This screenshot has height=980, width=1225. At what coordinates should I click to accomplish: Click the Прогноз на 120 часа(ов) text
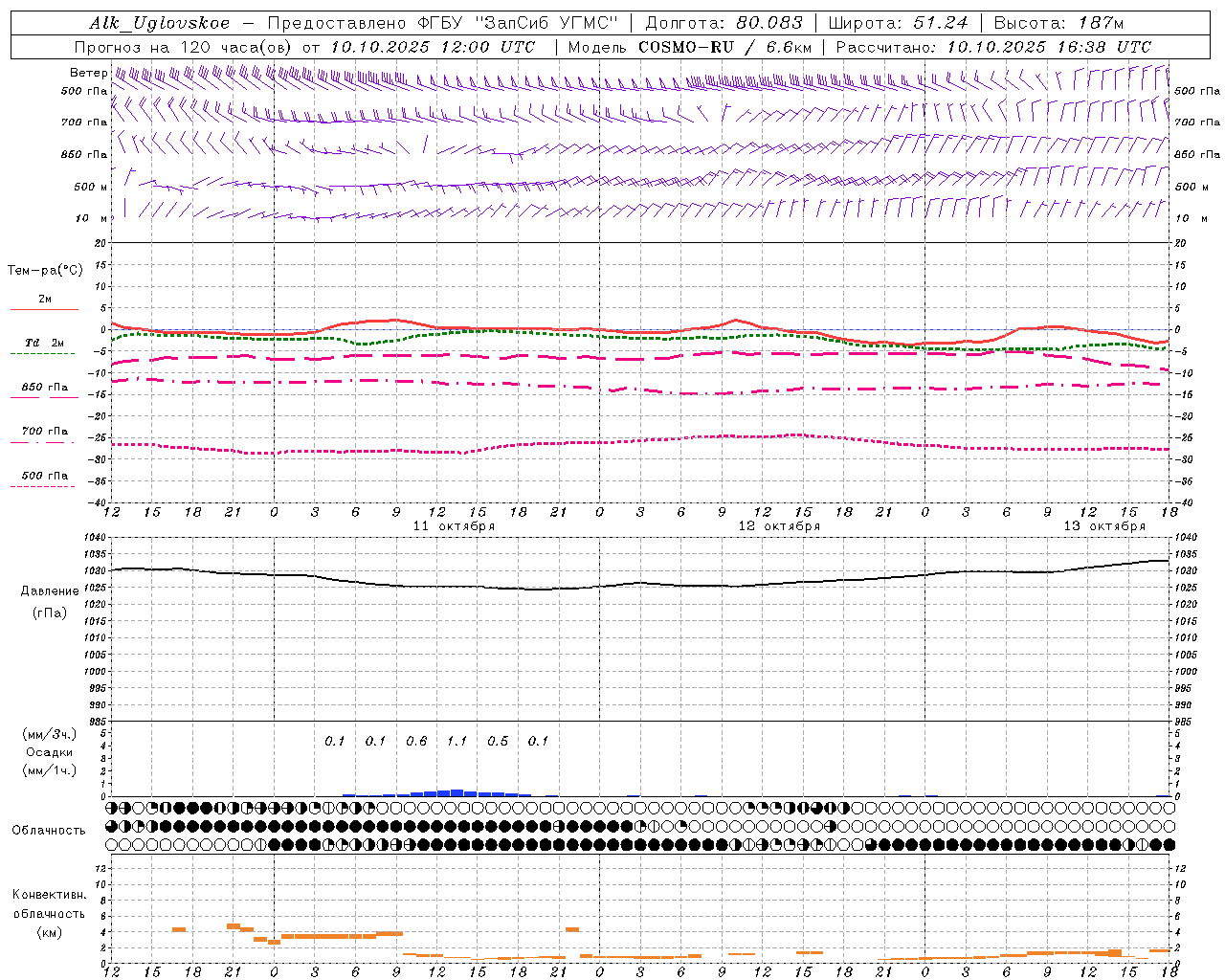pos(185,47)
